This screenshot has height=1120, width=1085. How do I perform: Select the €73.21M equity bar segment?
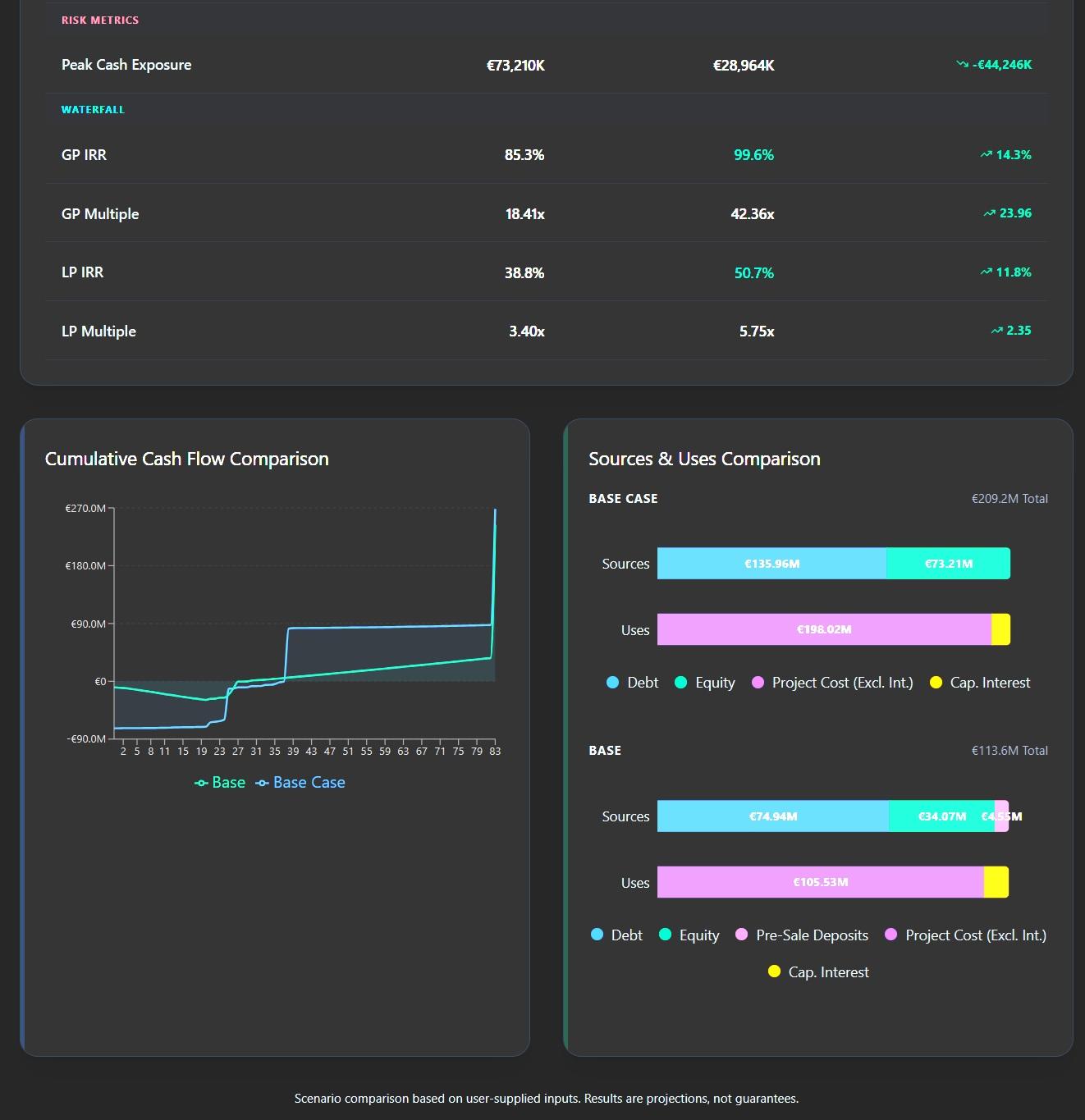[948, 564]
